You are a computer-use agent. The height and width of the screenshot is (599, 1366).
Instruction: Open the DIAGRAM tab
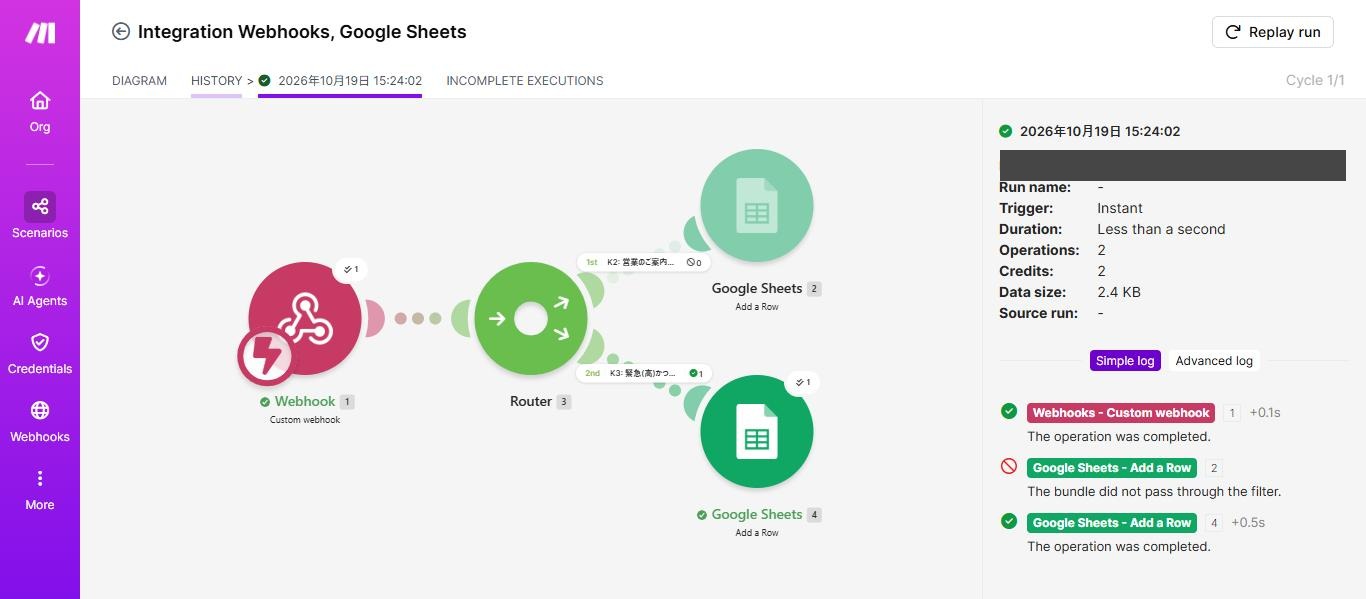pos(139,81)
